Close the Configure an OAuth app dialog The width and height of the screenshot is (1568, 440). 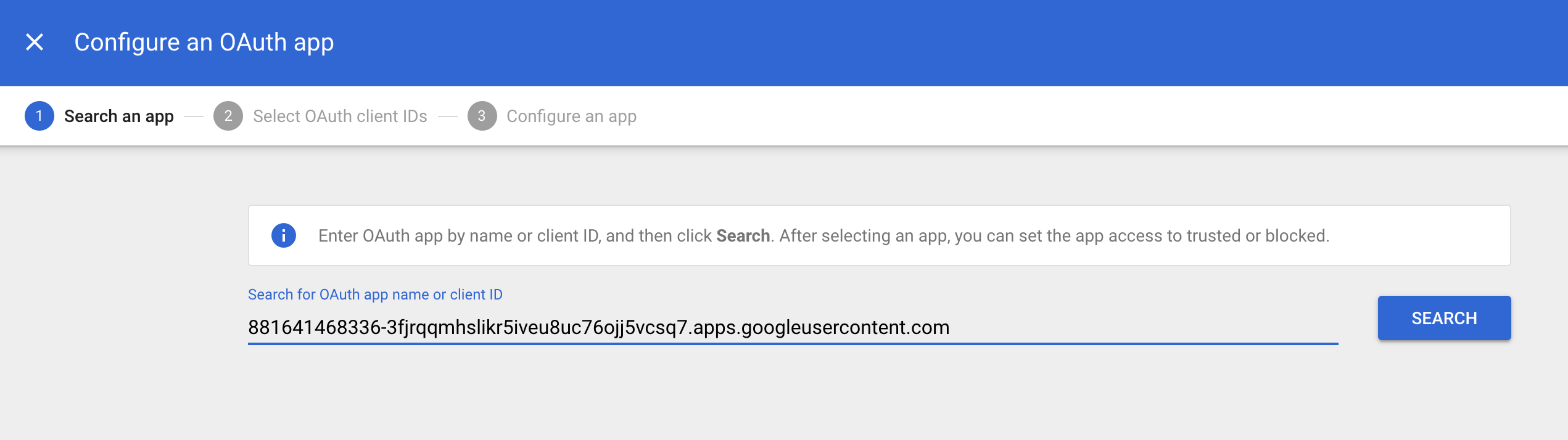(x=35, y=43)
